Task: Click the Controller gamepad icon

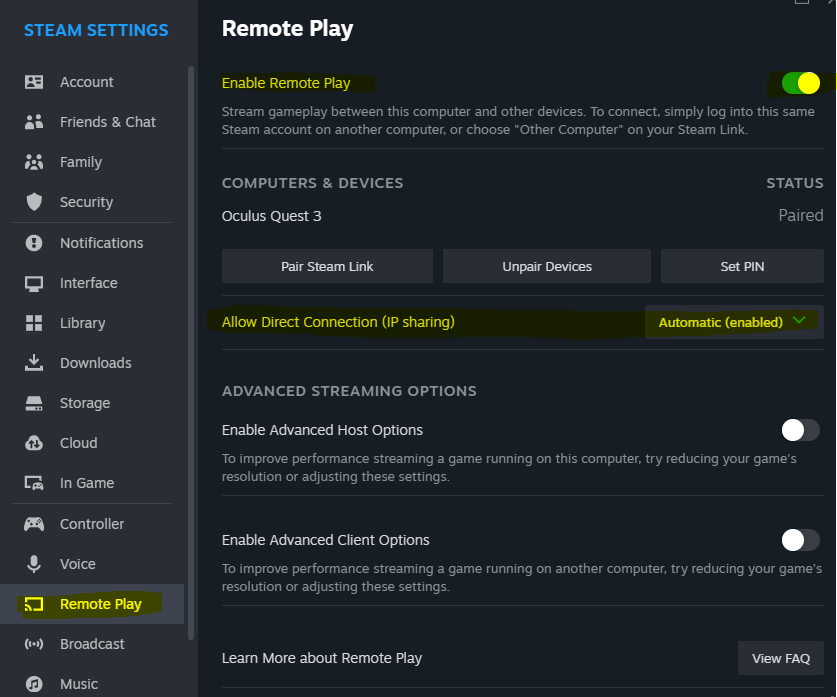Action: [34, 524]
